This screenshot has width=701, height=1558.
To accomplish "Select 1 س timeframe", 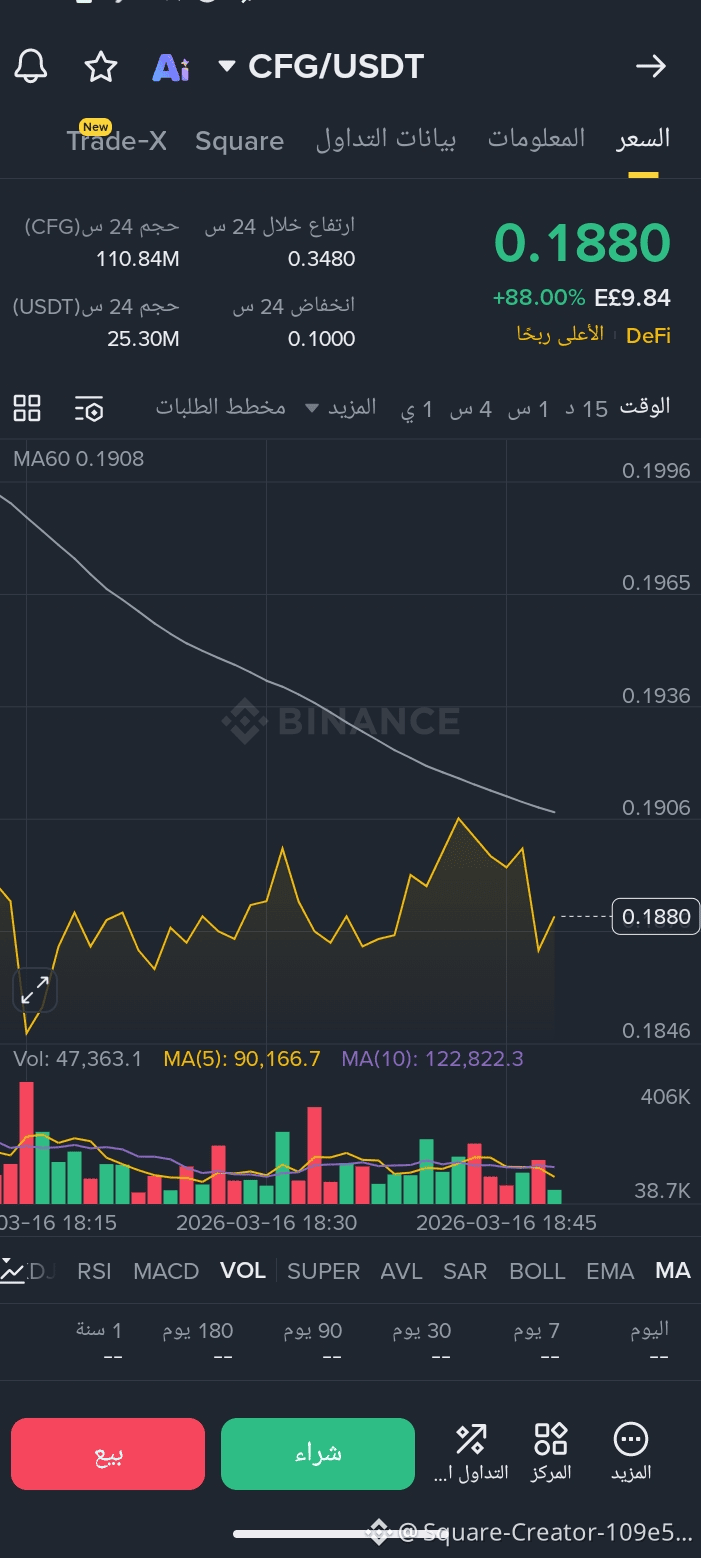I will (x=529, y=408).
